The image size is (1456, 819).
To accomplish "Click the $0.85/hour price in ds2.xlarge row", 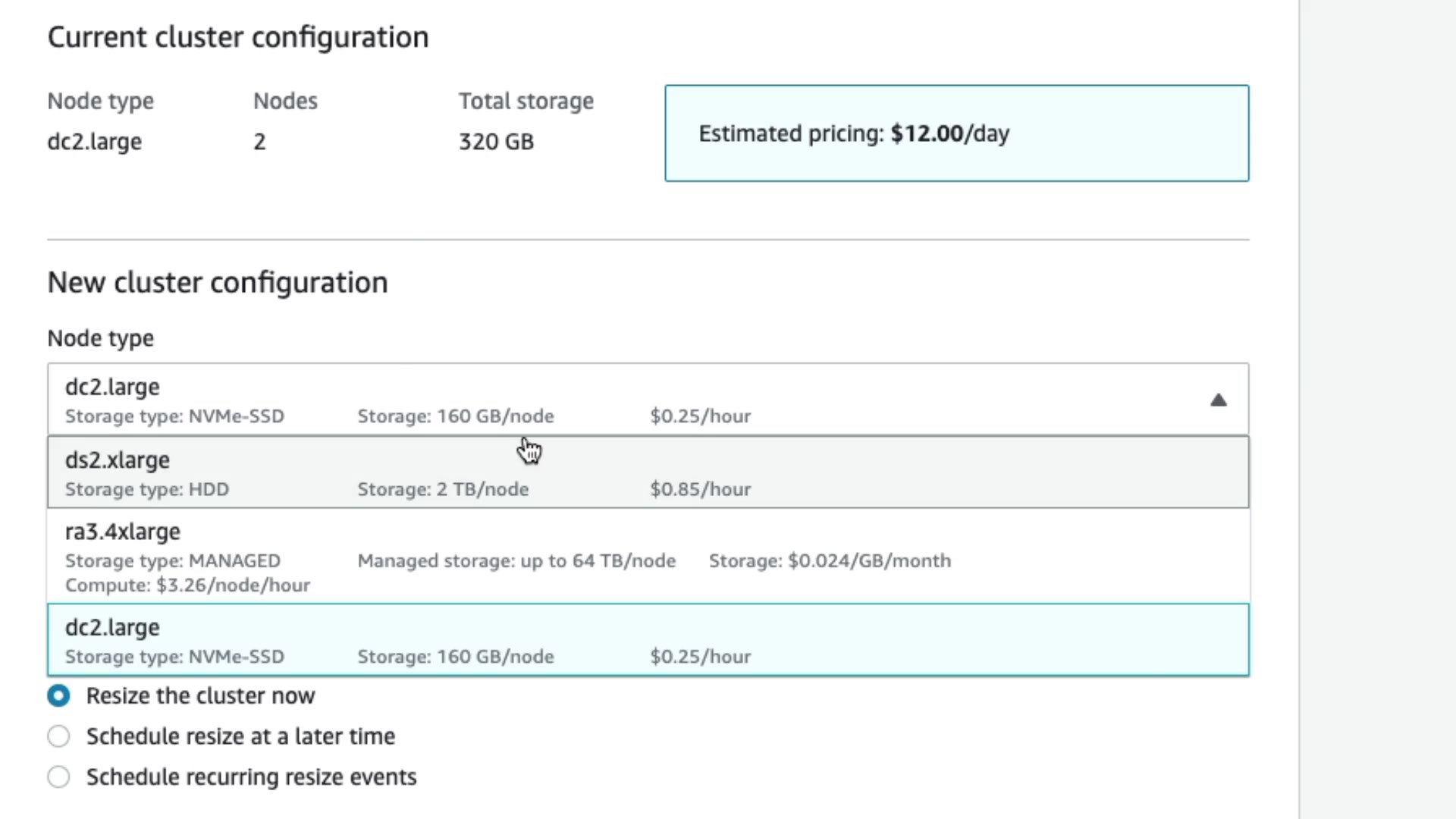I will coord(700,489).
